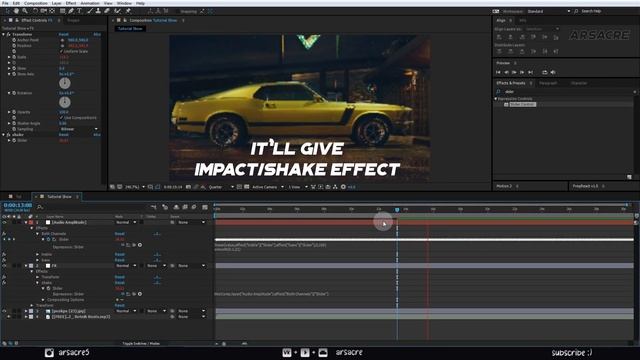Select the Pen tool

click(71, 11)
